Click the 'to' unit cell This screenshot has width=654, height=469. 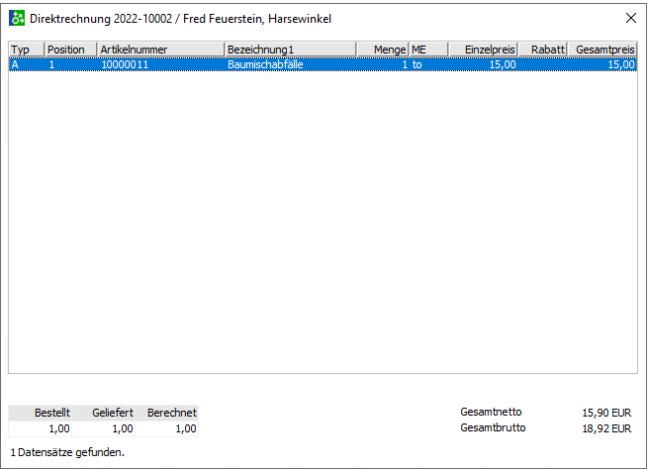click(x=417, y=65)
